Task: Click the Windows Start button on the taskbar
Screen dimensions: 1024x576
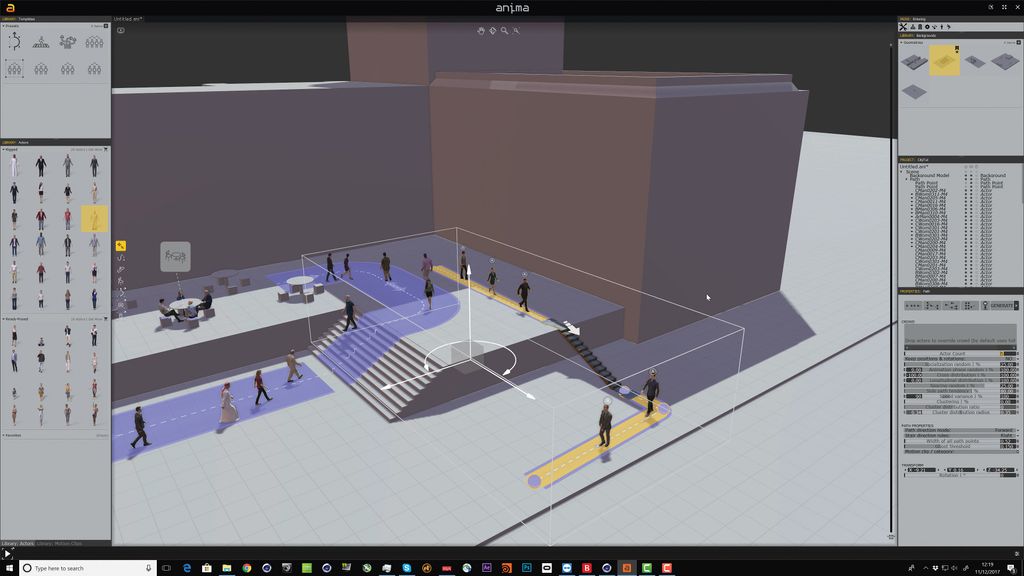Action: coord(8,567)
